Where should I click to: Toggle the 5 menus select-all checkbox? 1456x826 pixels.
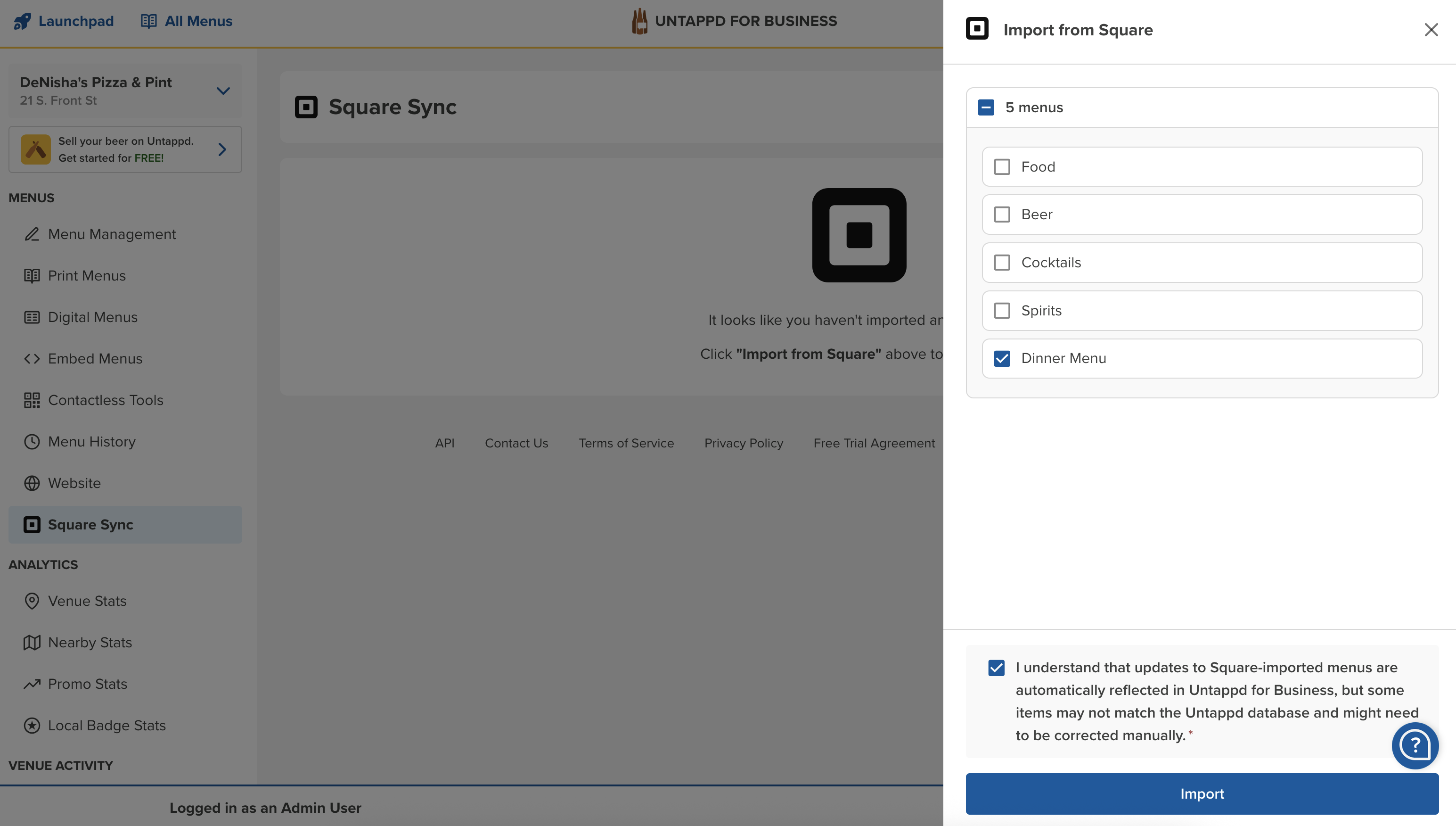click(986, 107)
